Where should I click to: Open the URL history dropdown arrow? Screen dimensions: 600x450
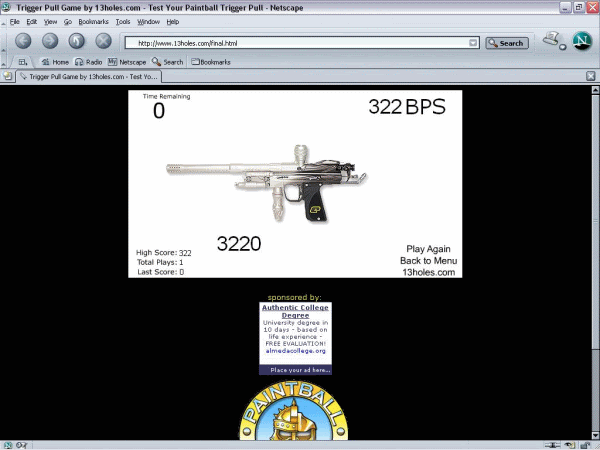coord(473,43)
